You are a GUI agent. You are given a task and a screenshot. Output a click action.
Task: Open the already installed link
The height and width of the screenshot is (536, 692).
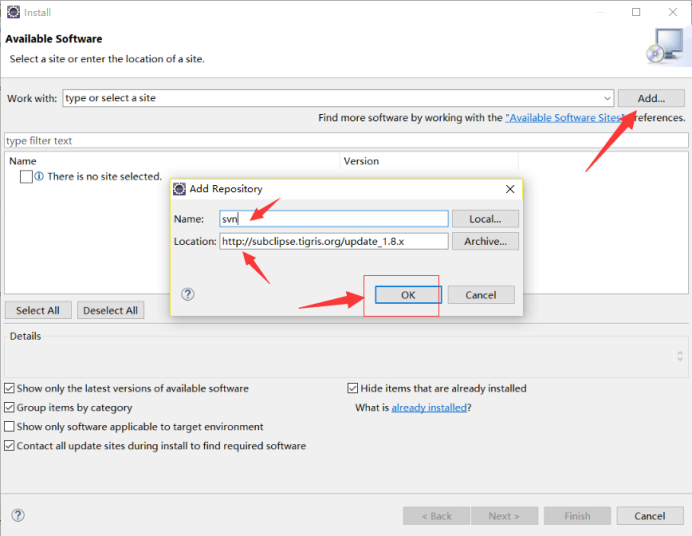pyautogui.click(x=429, y=408)
